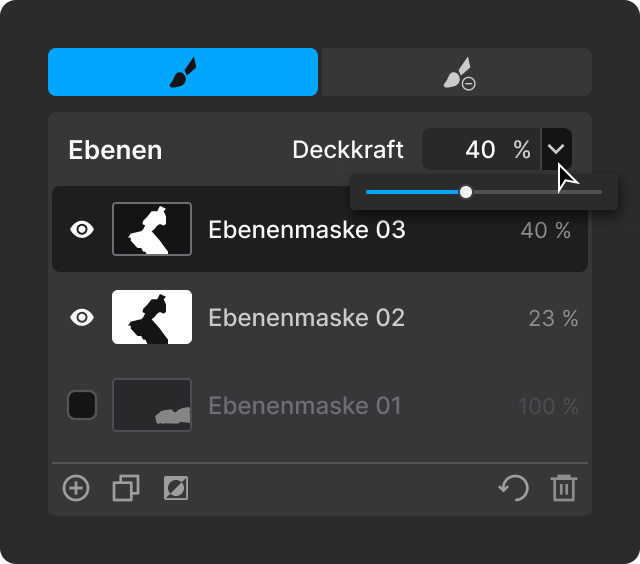Select the Ebenenmaske 02 layer name
Image resolution: width=640 pixels, height=564 pixels.
tap(307, 318)
